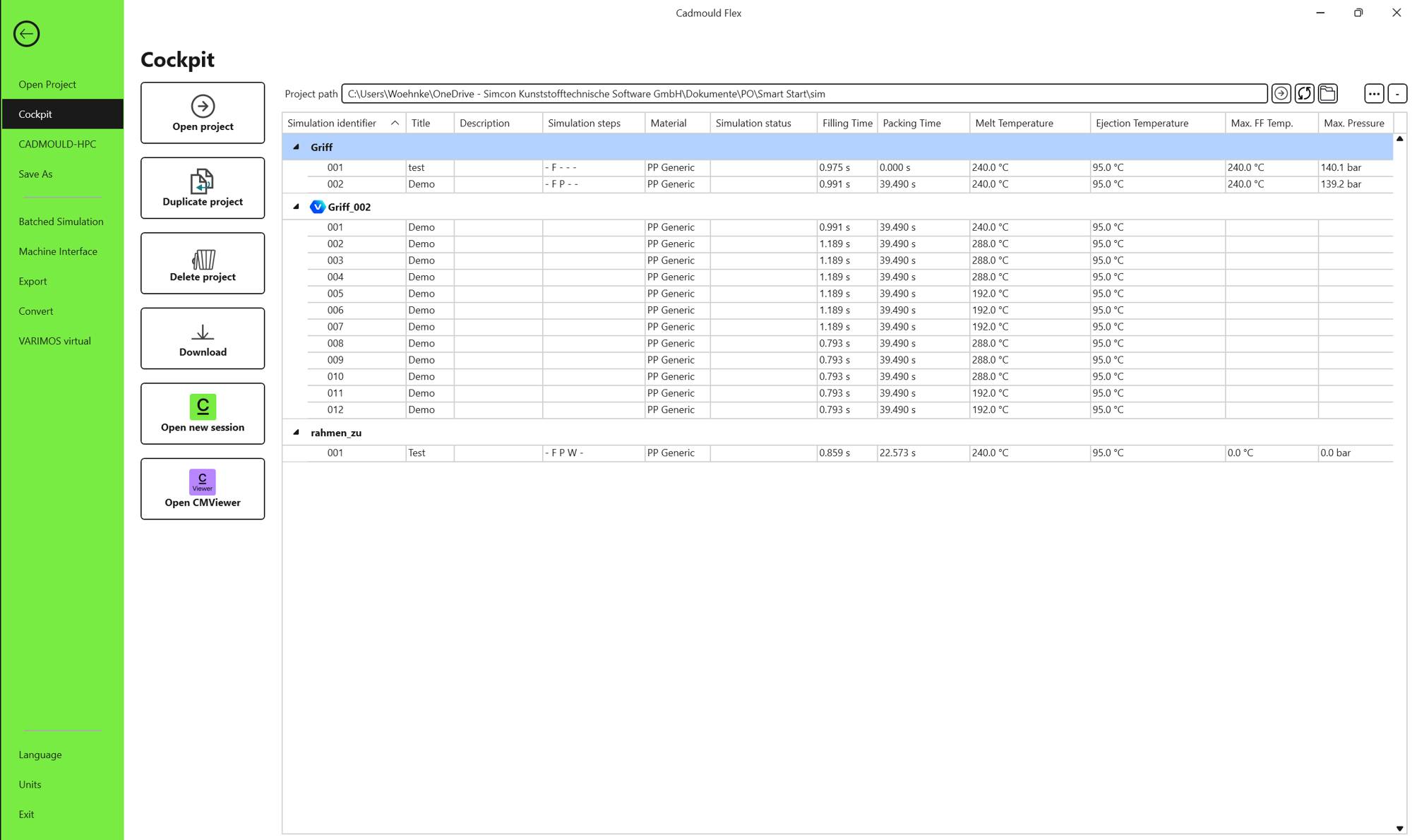Select CADMOULD-HPC in sidebar
1412x840 pixels.
pyautogui.click(x=57, y=144)
